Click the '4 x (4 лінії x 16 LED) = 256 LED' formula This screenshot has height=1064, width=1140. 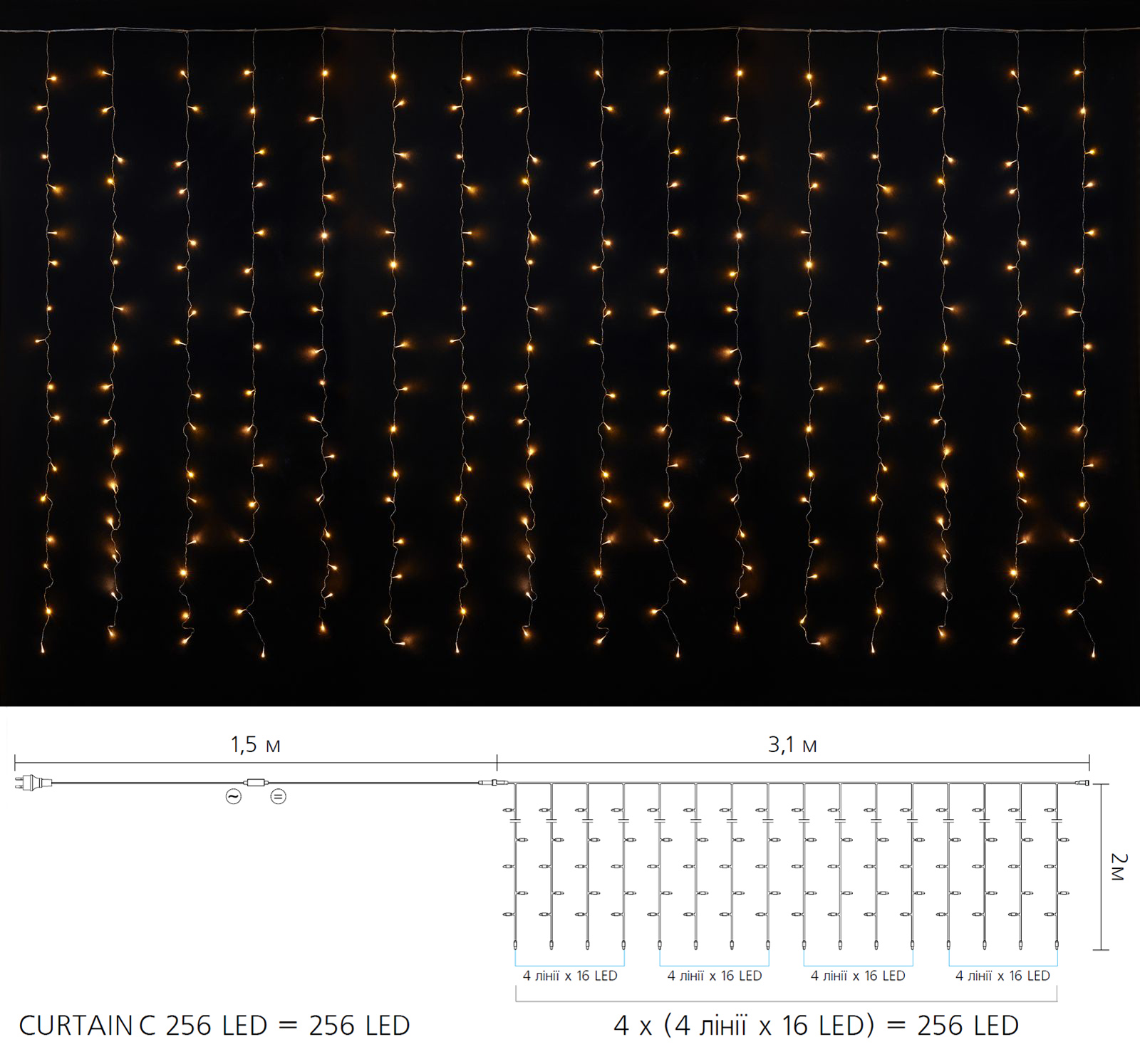pyautogui.click(x=816, y=1026)
